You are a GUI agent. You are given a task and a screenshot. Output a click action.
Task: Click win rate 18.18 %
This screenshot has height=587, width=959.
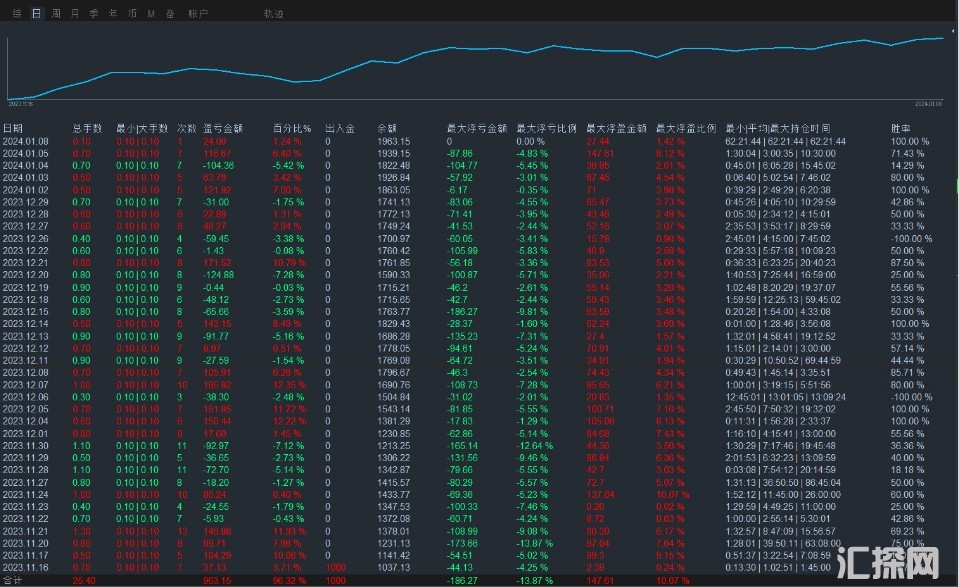click(908, 470)
